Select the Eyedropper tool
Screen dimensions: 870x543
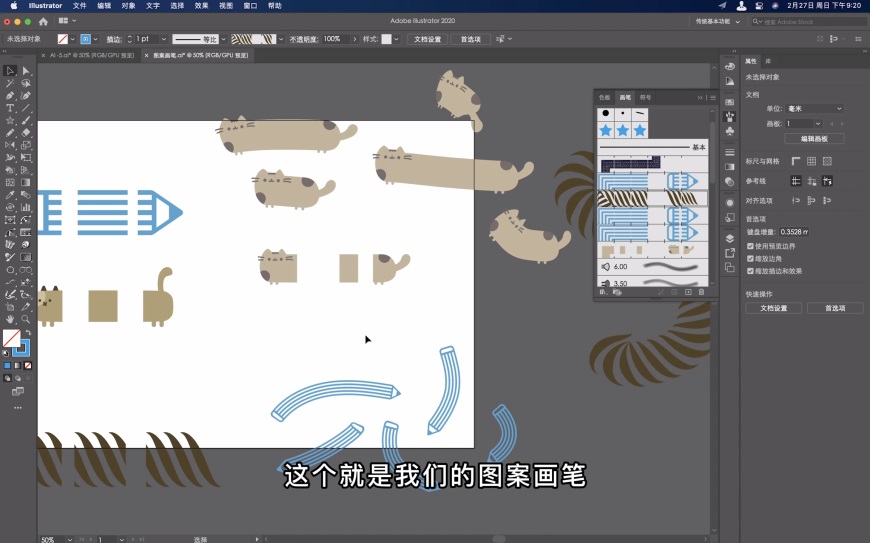coord(10,195)
